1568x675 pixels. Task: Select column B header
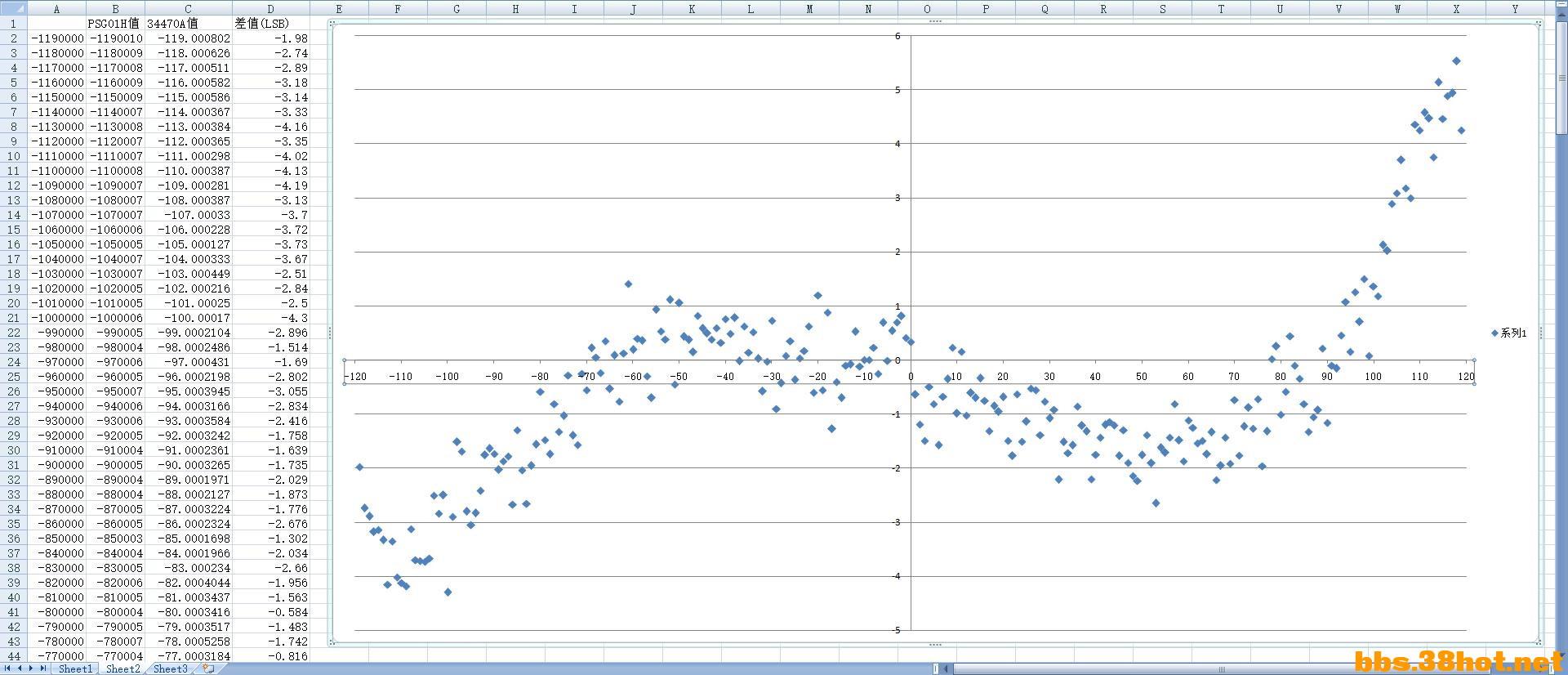click(x=115, y=8)
